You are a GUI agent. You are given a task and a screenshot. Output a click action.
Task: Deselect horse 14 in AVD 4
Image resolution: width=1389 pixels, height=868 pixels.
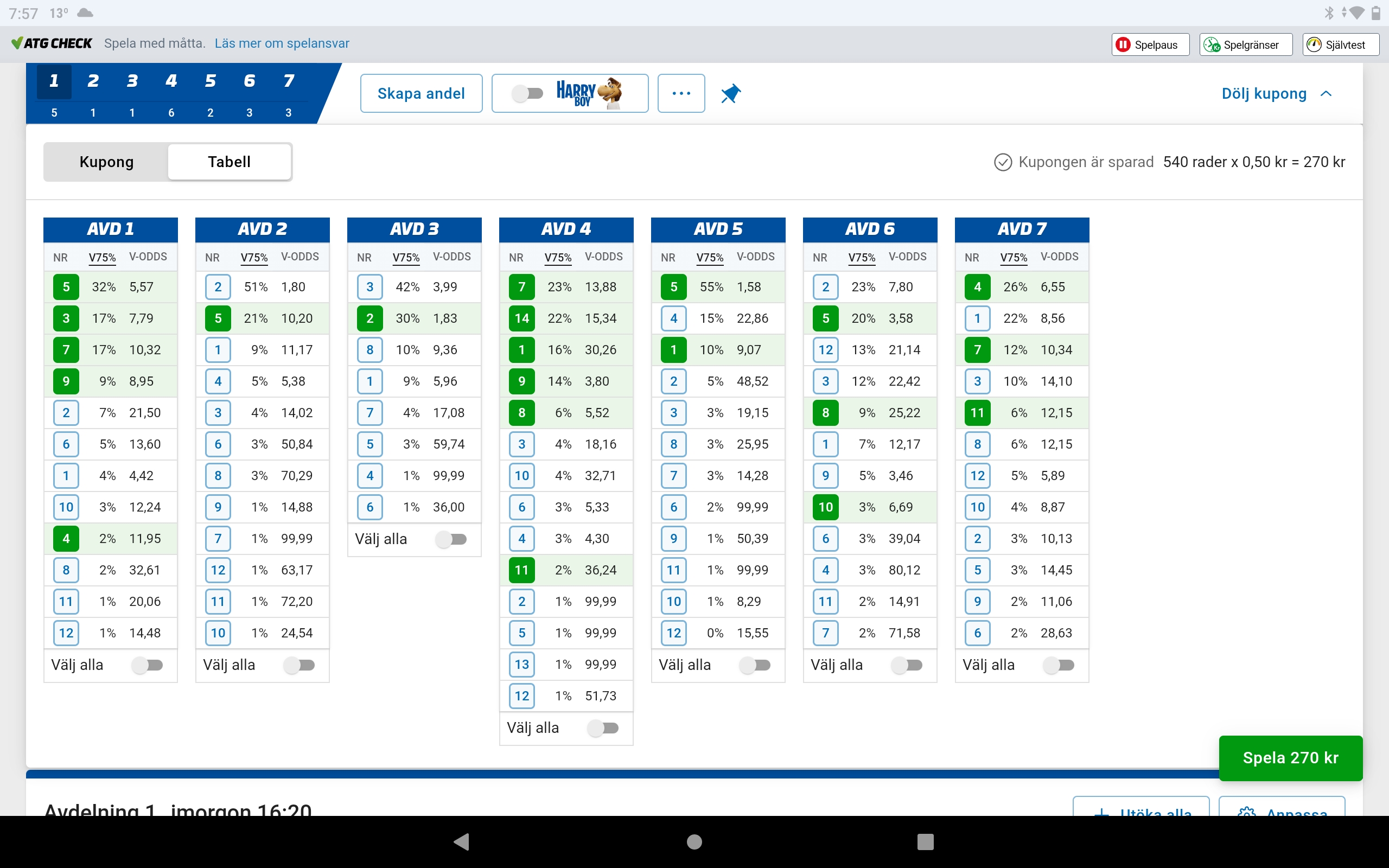tap(522, 318)
